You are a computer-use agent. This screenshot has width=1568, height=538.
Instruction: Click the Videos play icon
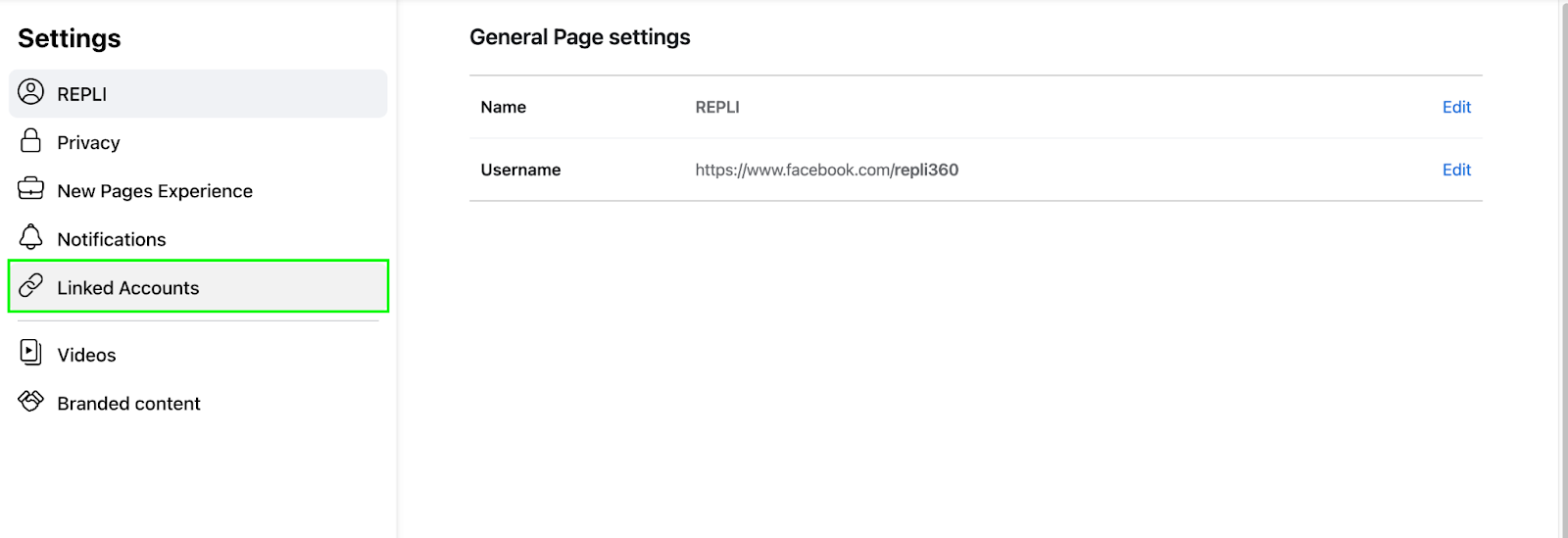[x=31, y=352]
